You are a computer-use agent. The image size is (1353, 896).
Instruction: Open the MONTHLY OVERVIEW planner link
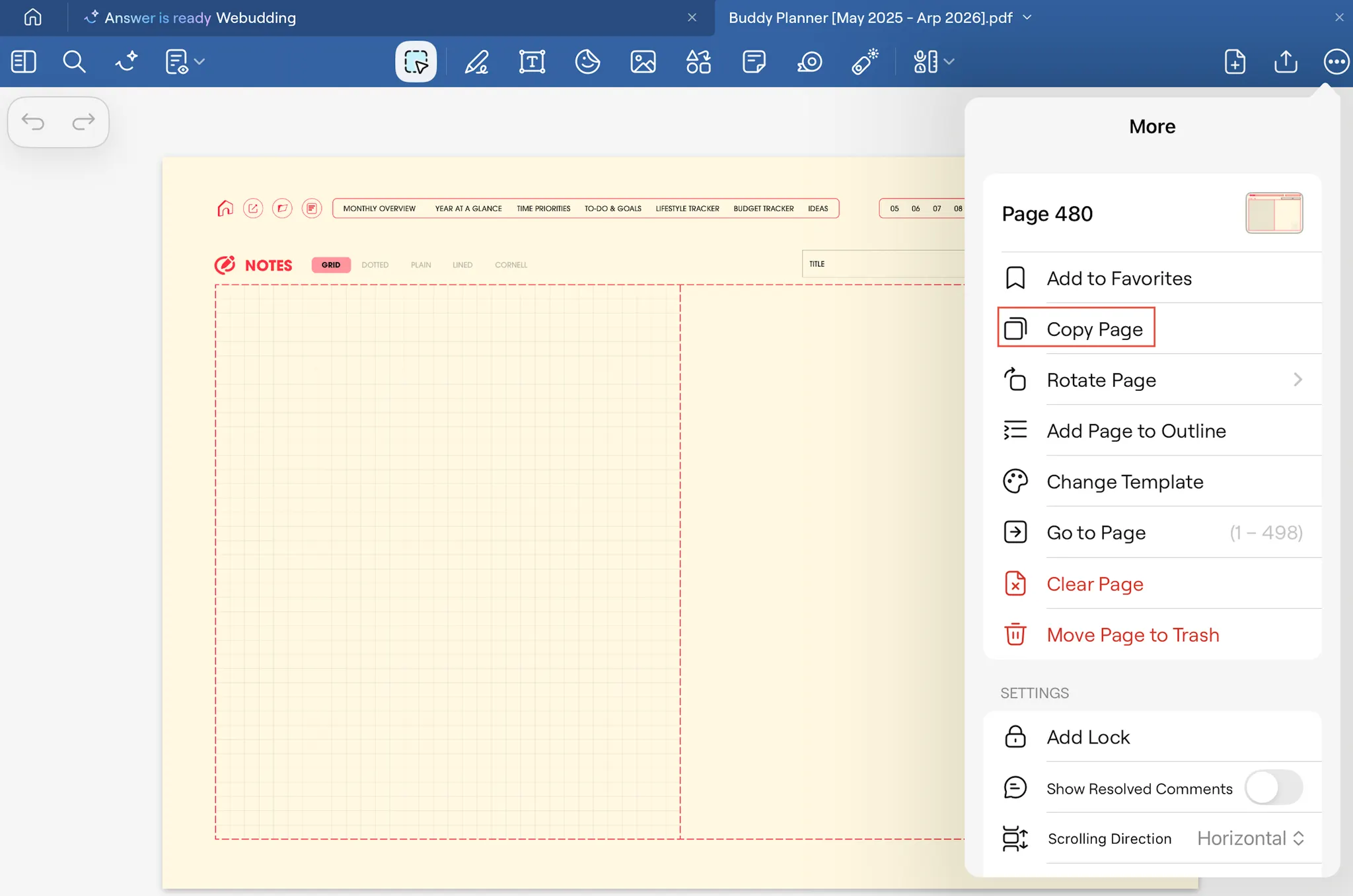[x=379, y=209]
